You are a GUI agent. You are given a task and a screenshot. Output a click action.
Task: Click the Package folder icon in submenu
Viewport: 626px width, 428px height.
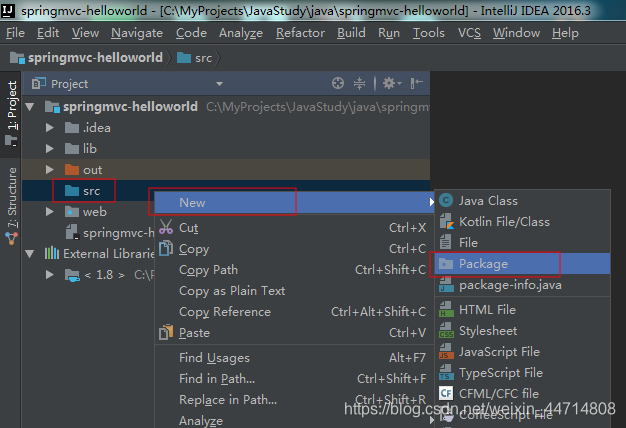click(x=446, y=264)
